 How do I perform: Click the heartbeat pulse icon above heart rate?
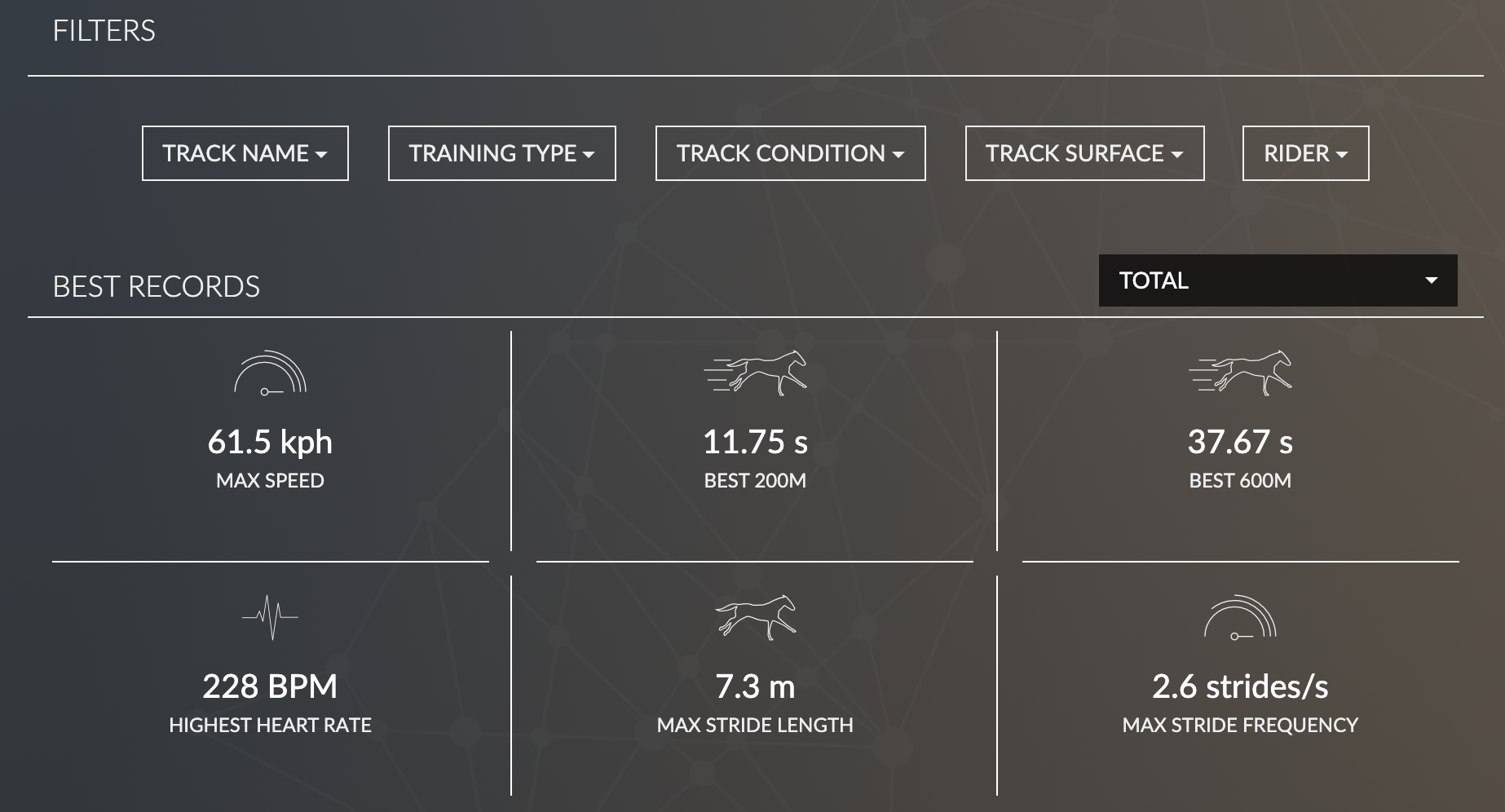(x=270, y=617)
